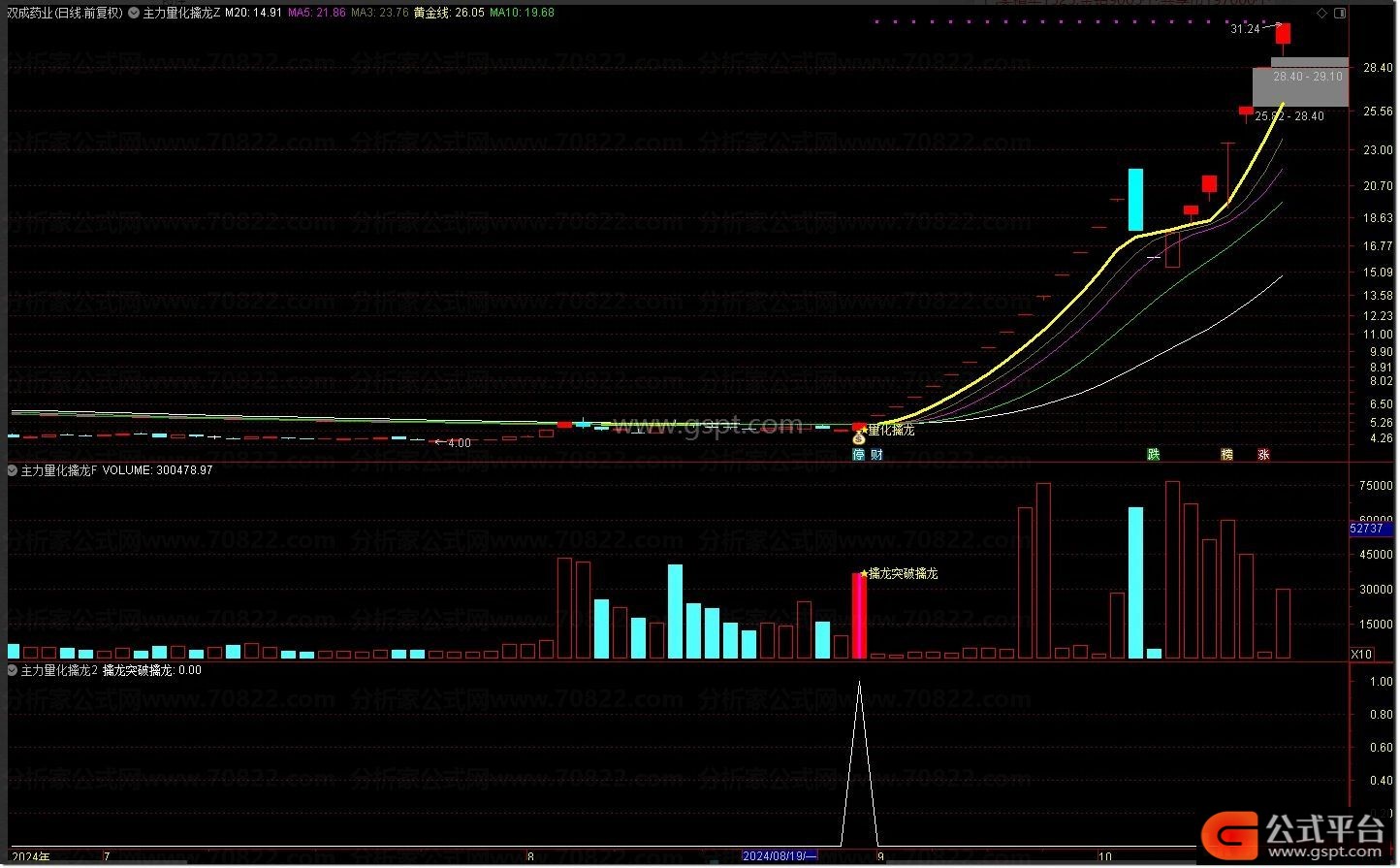Open the 涨 event marker
The width and height of the screenshot is (1400, 868).
(1264, 454)
